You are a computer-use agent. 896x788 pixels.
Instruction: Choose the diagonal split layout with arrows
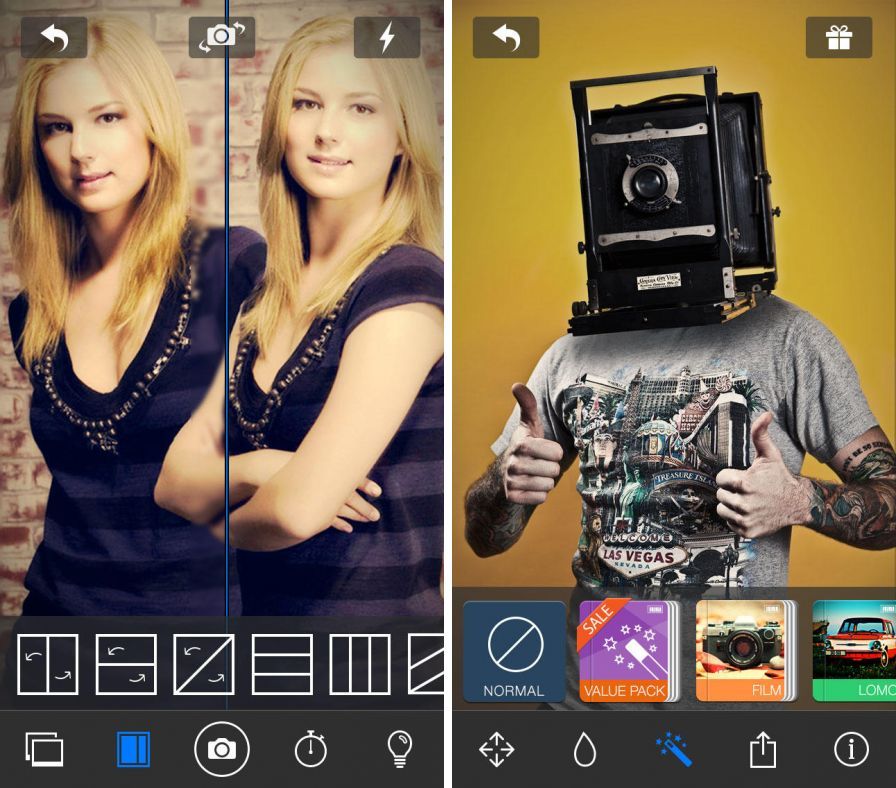click(x=204, y=664)
